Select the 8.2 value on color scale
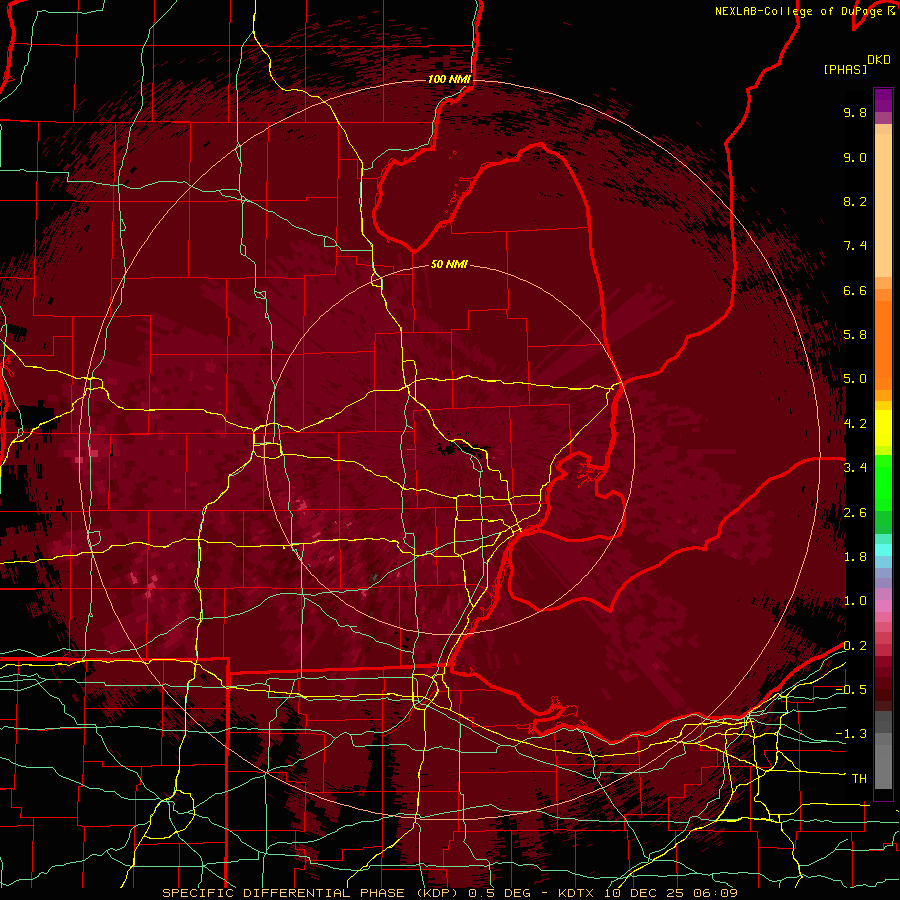 coord(855,201)
